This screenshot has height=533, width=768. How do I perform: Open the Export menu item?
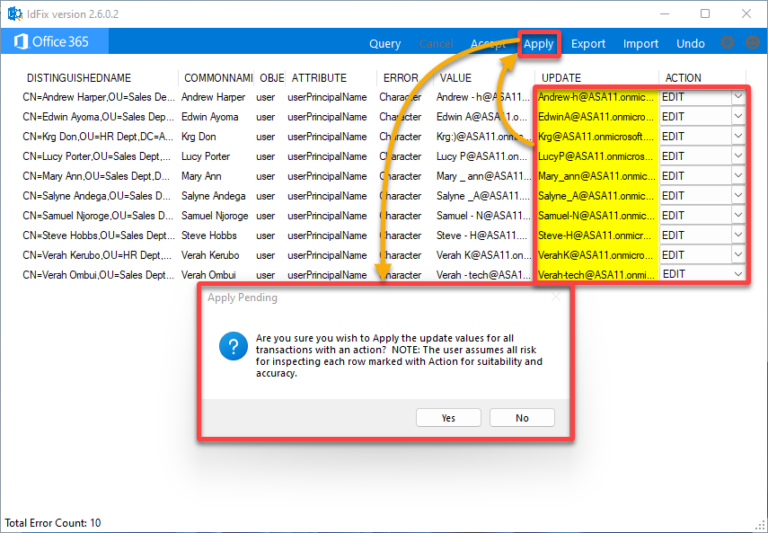pos(588,44)
